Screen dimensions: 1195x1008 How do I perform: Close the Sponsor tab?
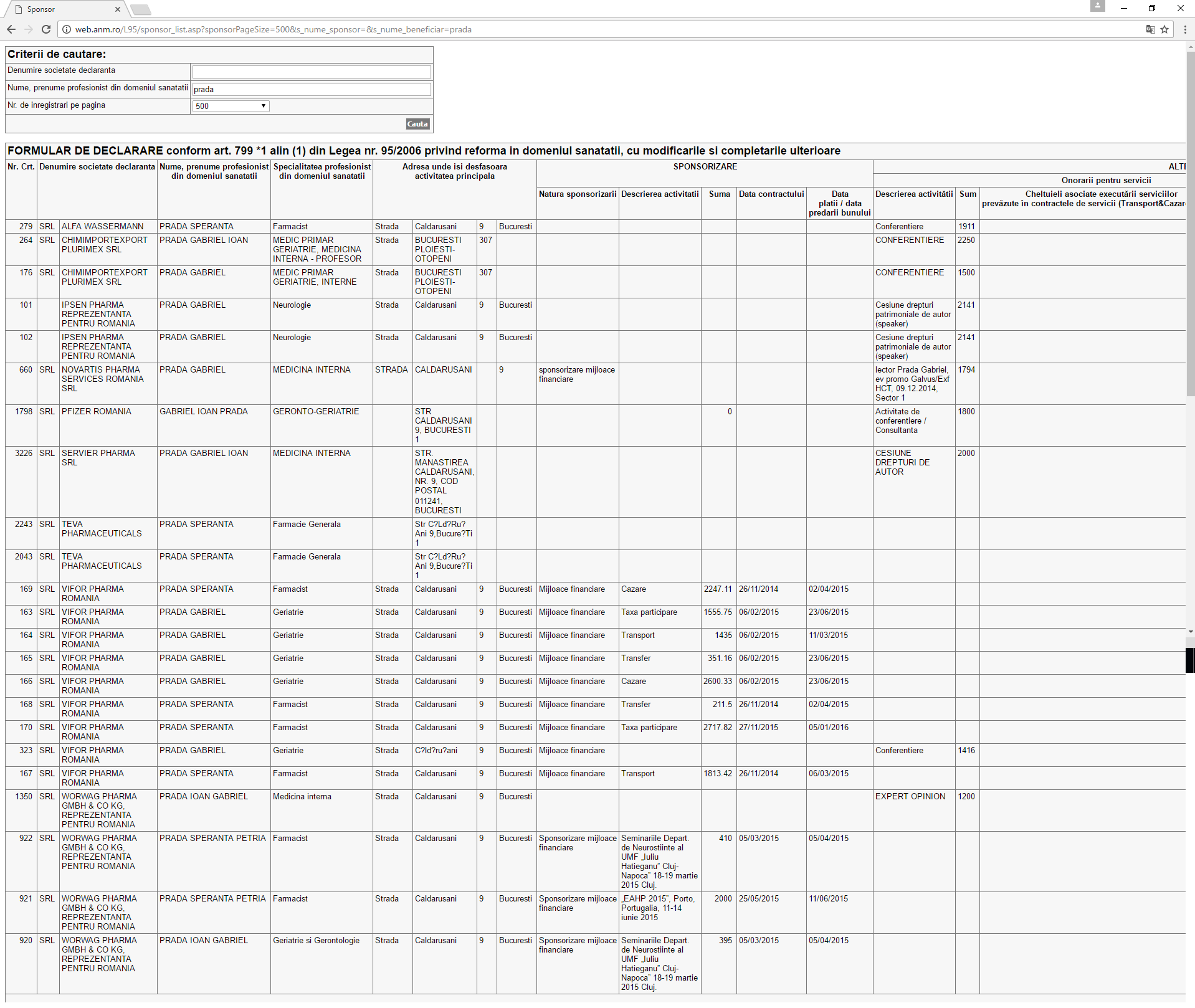click(x=118, y=9)
